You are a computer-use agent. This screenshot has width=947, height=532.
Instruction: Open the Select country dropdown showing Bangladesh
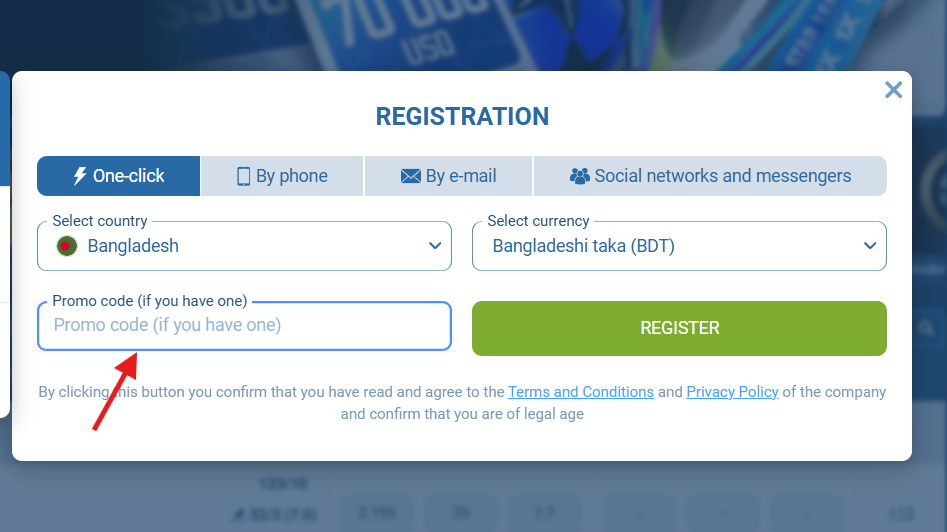[x=244, y=246]
